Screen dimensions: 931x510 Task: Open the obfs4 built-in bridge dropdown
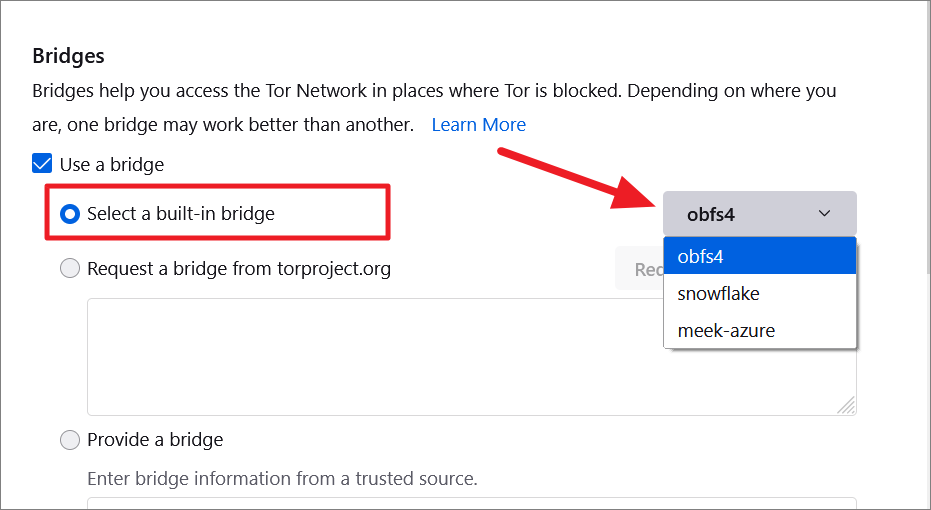click(759, 214)
